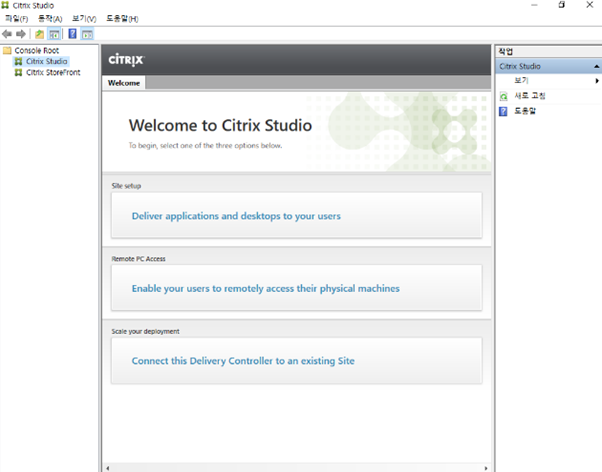This screenshot has height=472, width=602.
Task: Select the Console Root folder icon
Action: point(7,50)
